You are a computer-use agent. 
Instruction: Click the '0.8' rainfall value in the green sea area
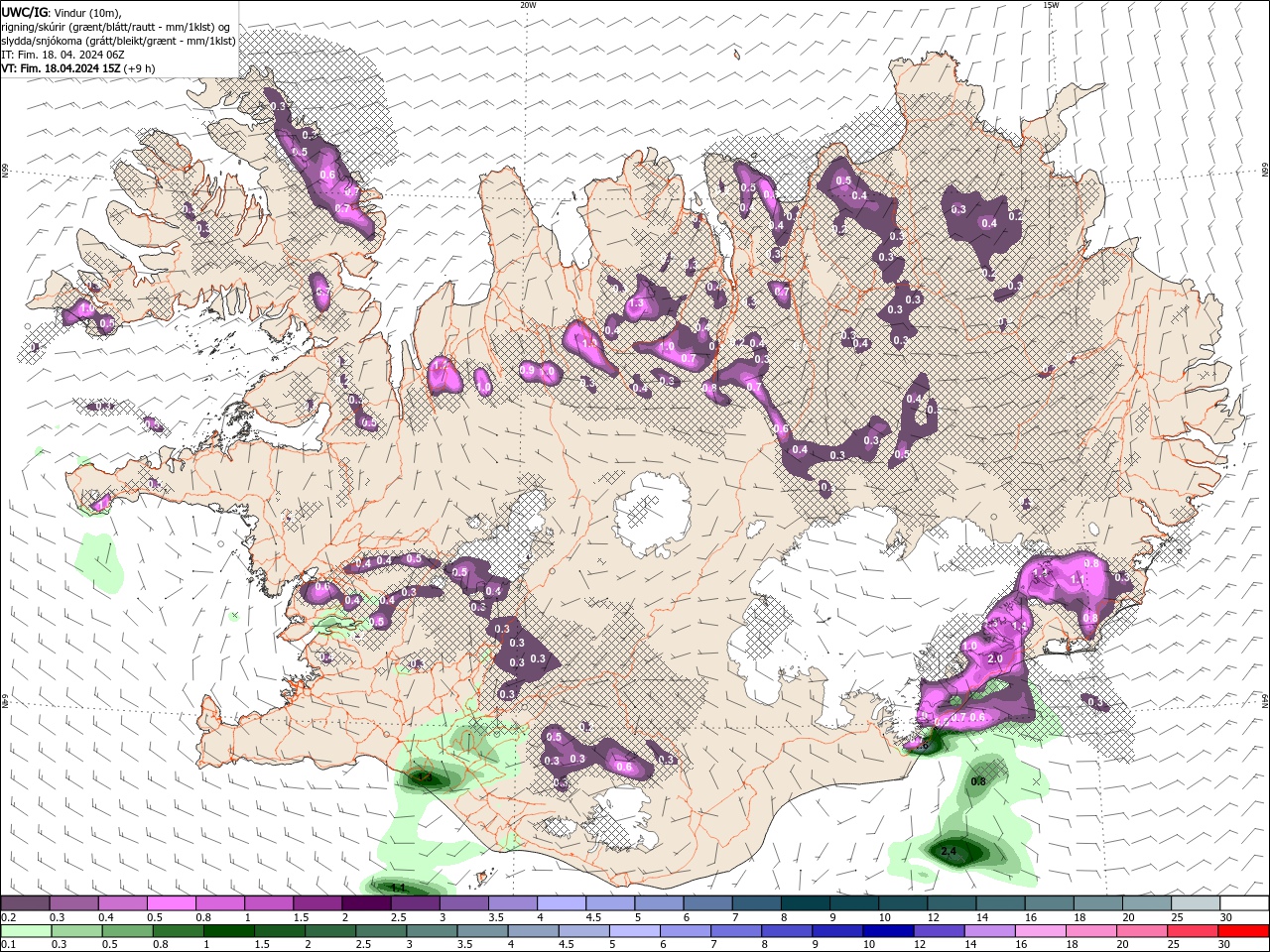978,781
